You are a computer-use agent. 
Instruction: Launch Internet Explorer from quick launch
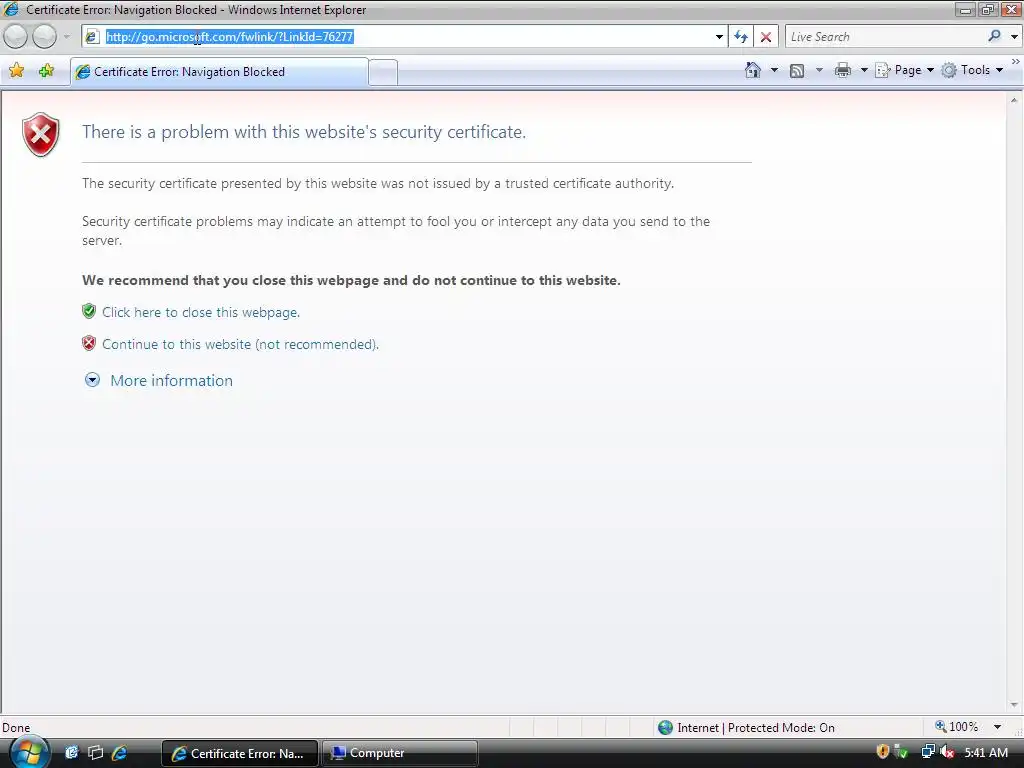tap(119, 752)
